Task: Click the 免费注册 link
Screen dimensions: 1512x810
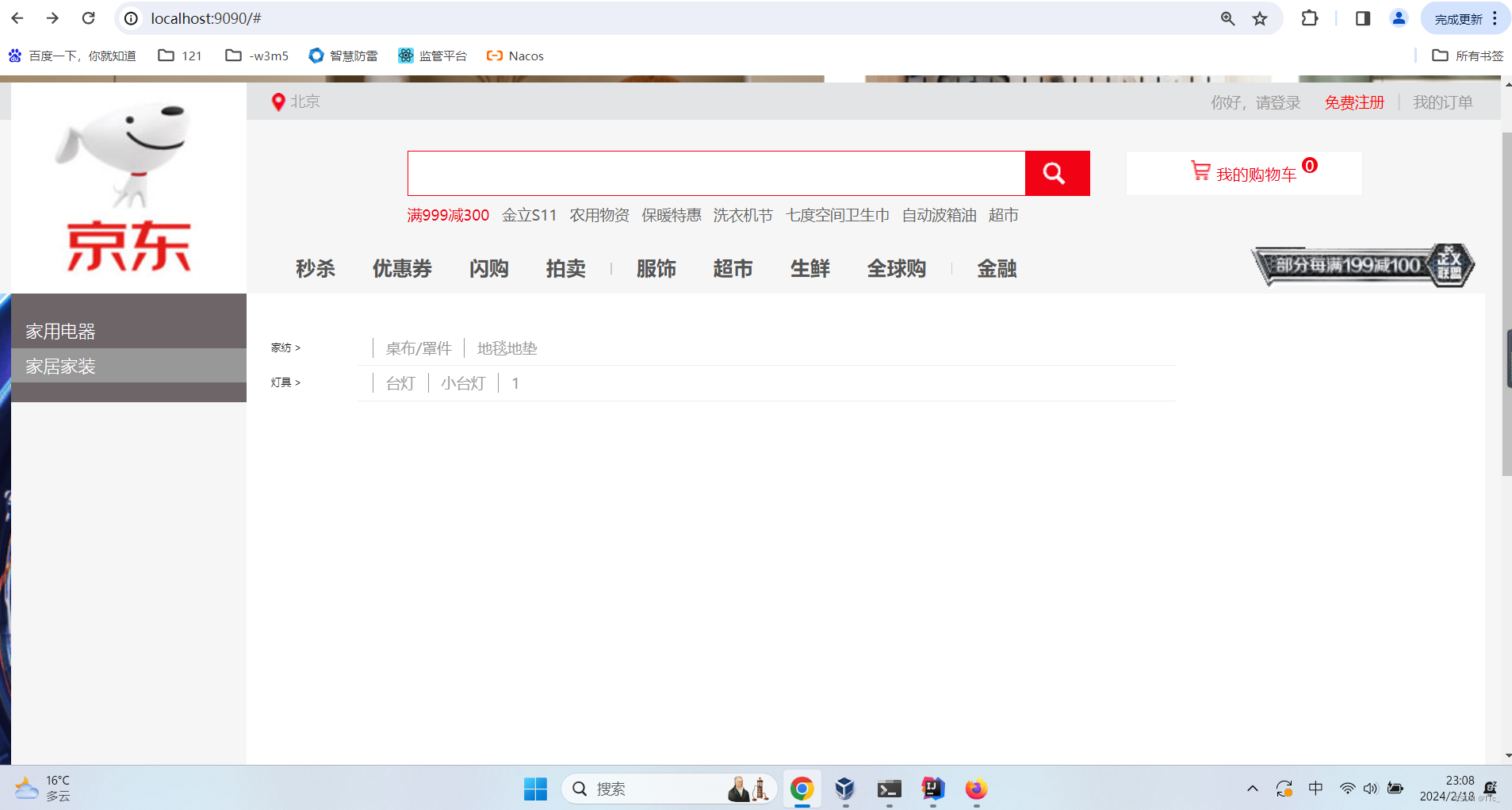Action: click(x=1354, y=102)
